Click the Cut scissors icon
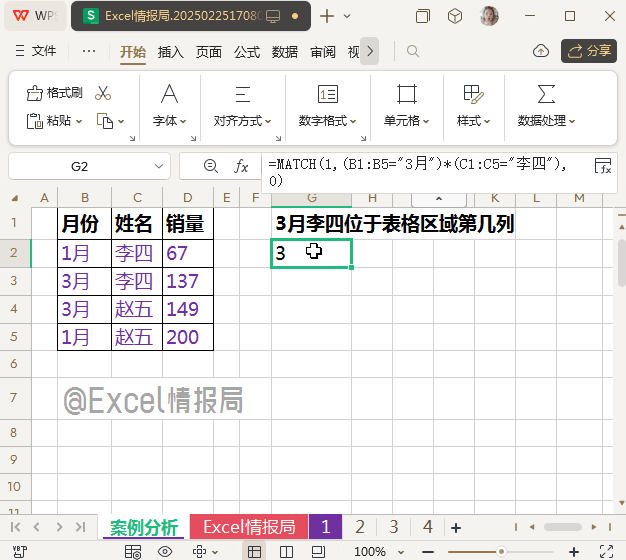 pos(103,93)
